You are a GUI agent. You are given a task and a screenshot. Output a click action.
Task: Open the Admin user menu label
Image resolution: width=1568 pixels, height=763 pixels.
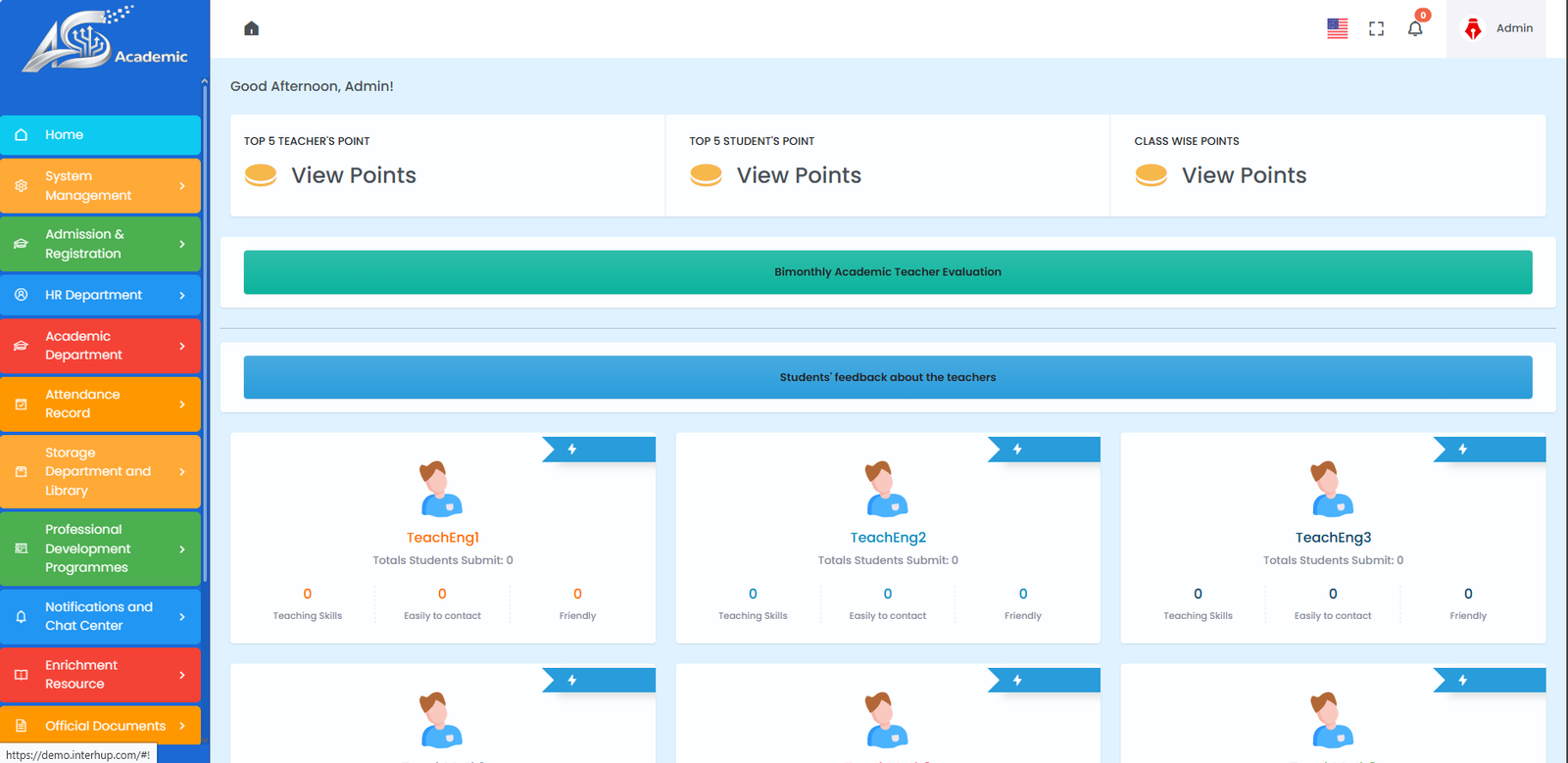coord(1514,28)
